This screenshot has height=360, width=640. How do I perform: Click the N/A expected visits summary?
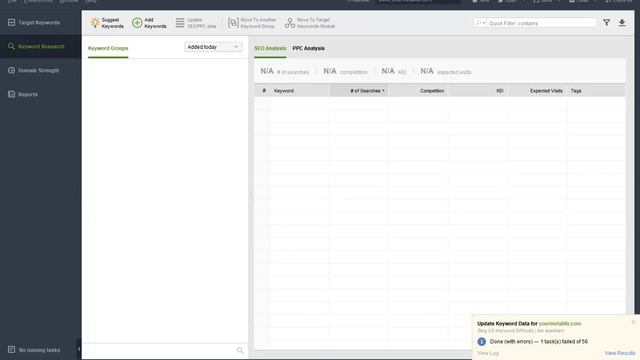point(446,71)
